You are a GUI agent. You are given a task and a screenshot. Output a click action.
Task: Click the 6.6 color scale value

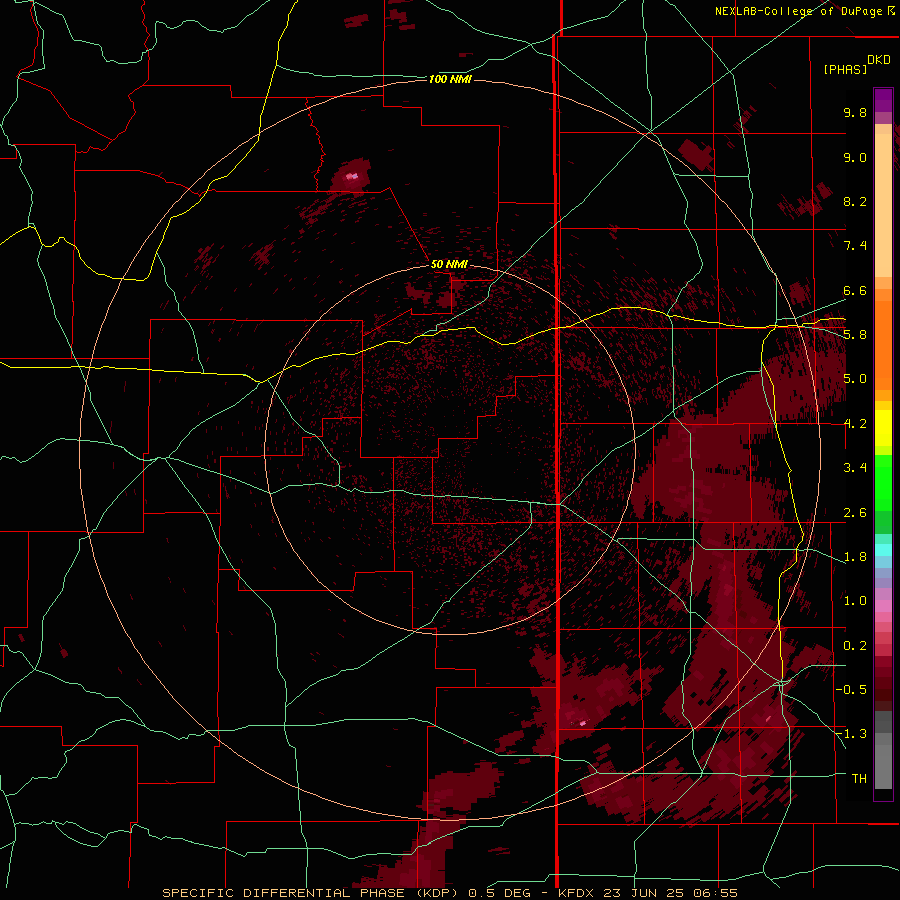(x=855, y=290)
